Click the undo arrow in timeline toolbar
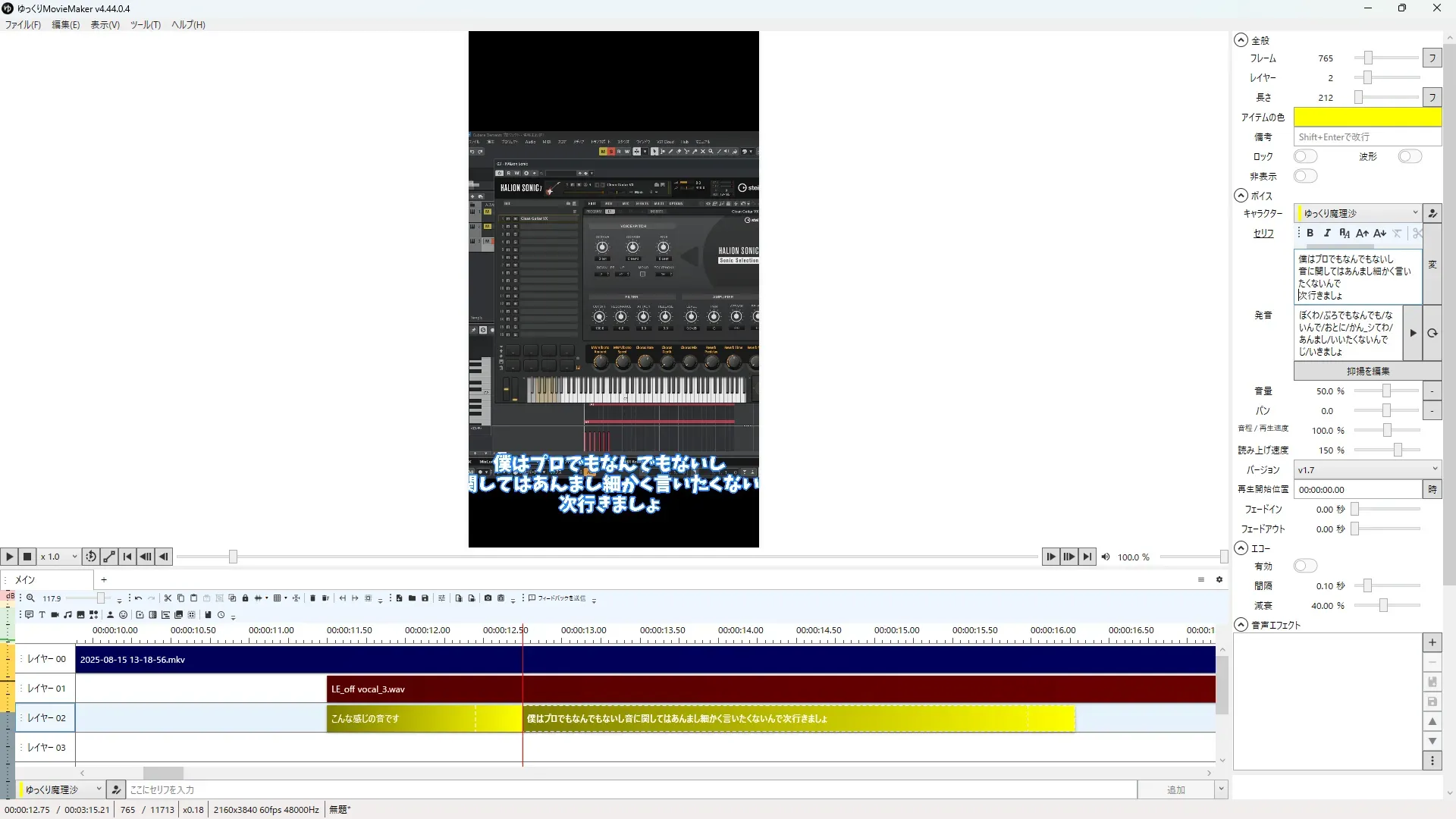Image resolution: width=1456 pixels, height=819 pixels. click(138, 598)
